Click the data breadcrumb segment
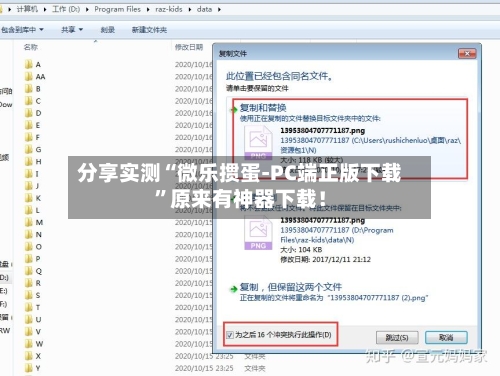This screenshot has height=376, width=500. (204, 9)
